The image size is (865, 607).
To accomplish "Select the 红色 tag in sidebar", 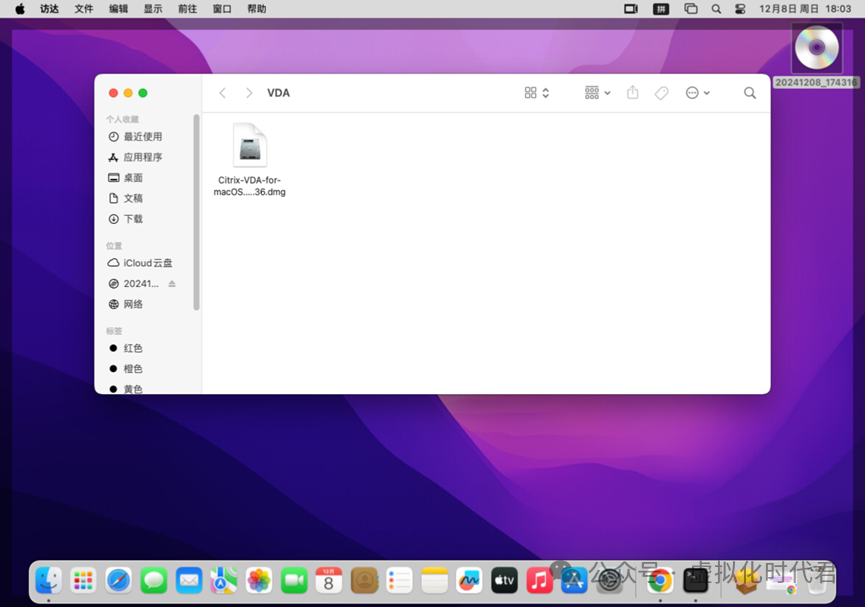I will [133, 348].
